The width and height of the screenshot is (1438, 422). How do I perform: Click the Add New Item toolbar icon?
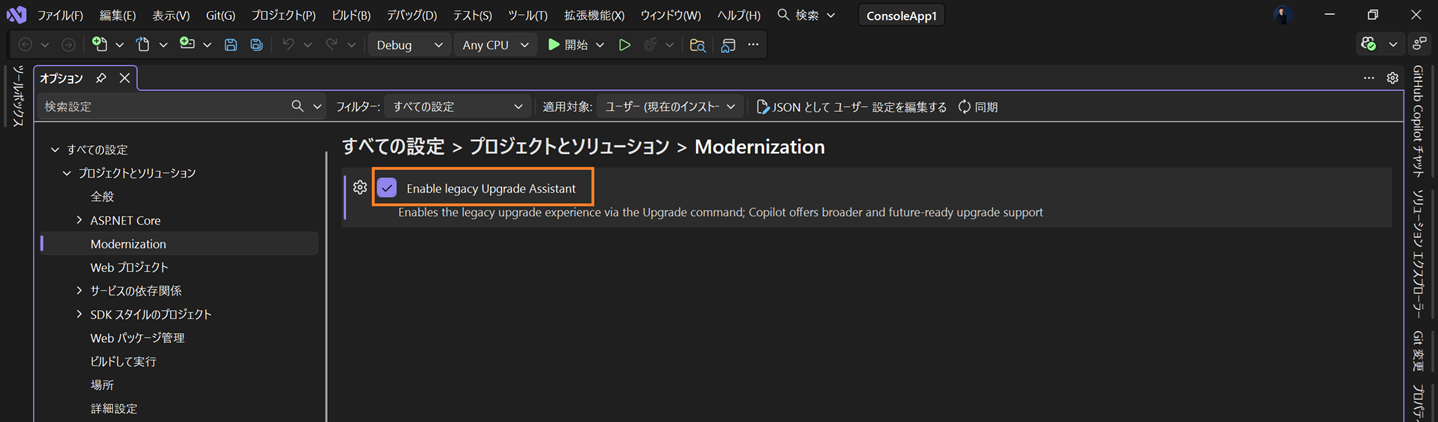point(187,45)
